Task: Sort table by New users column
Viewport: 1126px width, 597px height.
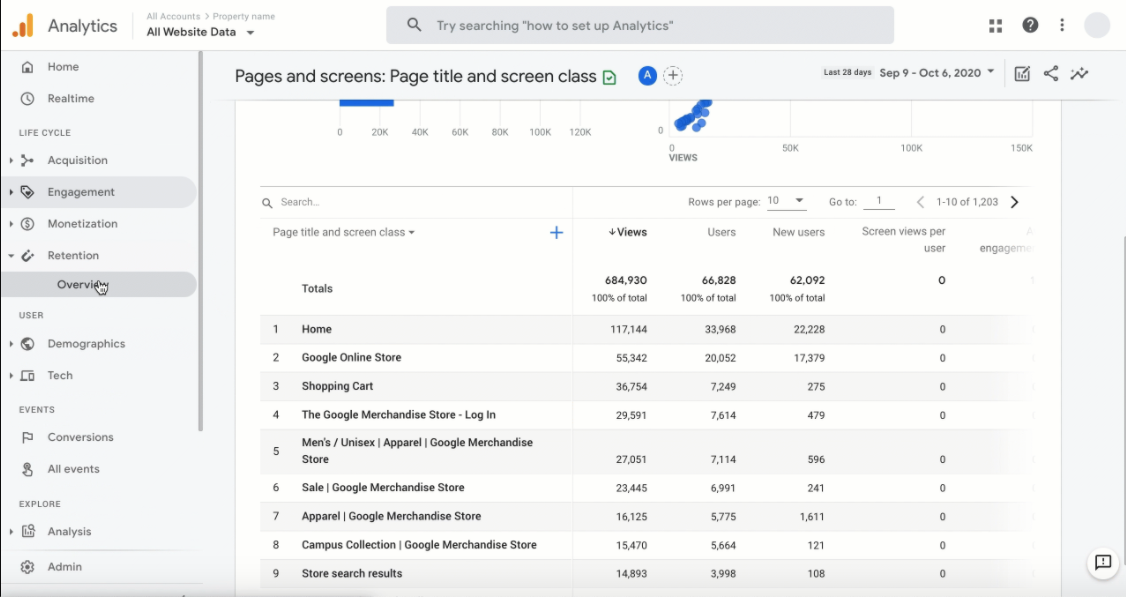Action: coord(799,232)
